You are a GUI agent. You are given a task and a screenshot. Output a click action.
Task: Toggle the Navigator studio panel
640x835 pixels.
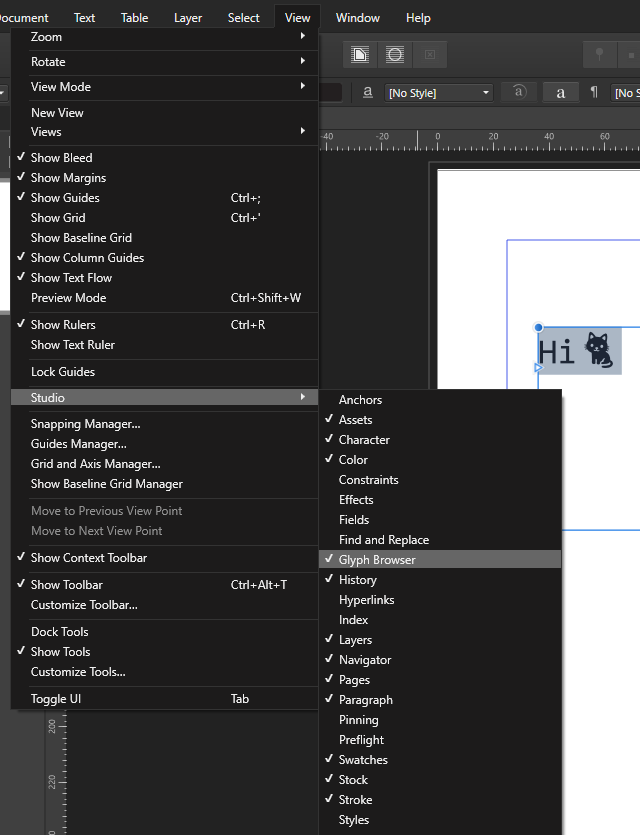440,660
